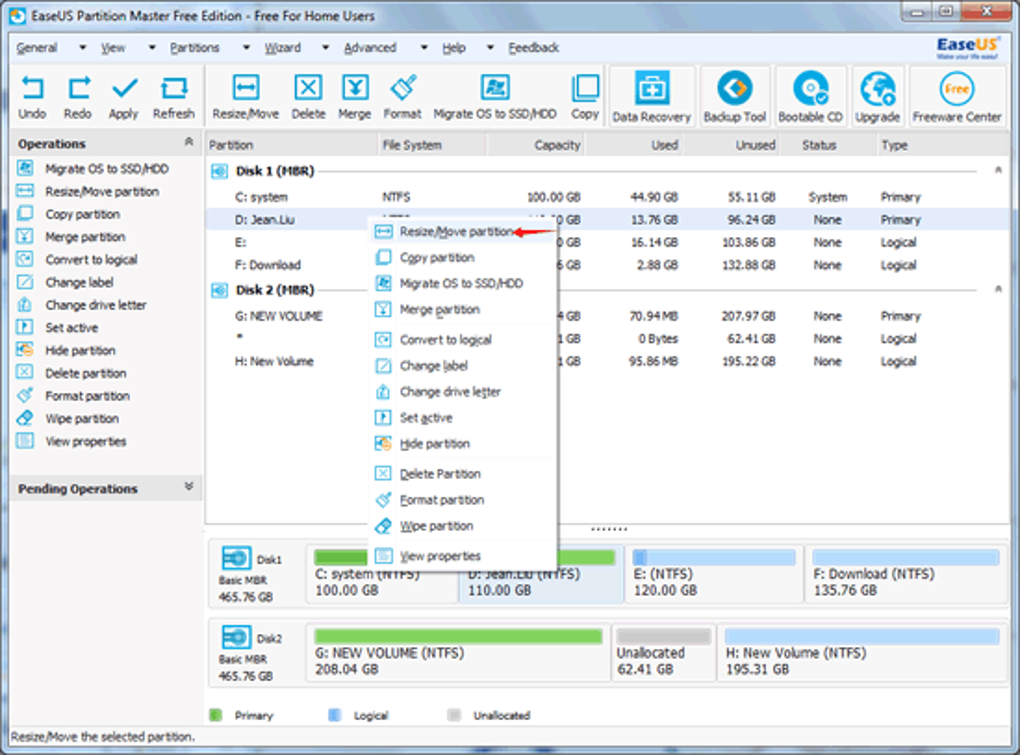Choose View properties in Operations panel

point(72,442)
